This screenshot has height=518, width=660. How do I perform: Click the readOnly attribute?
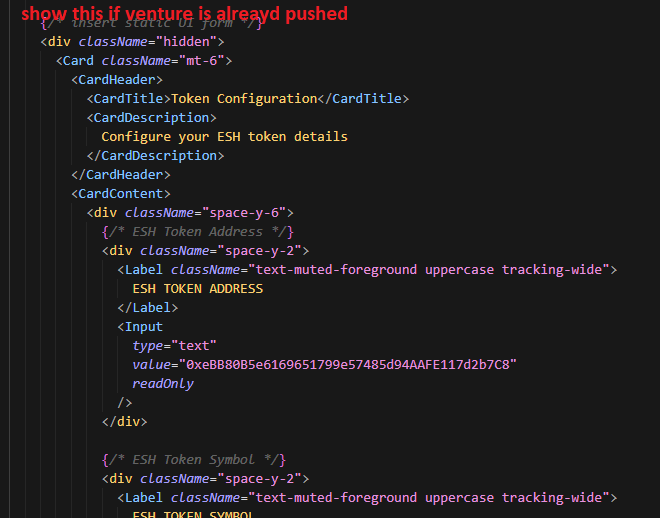click(163, 384)
